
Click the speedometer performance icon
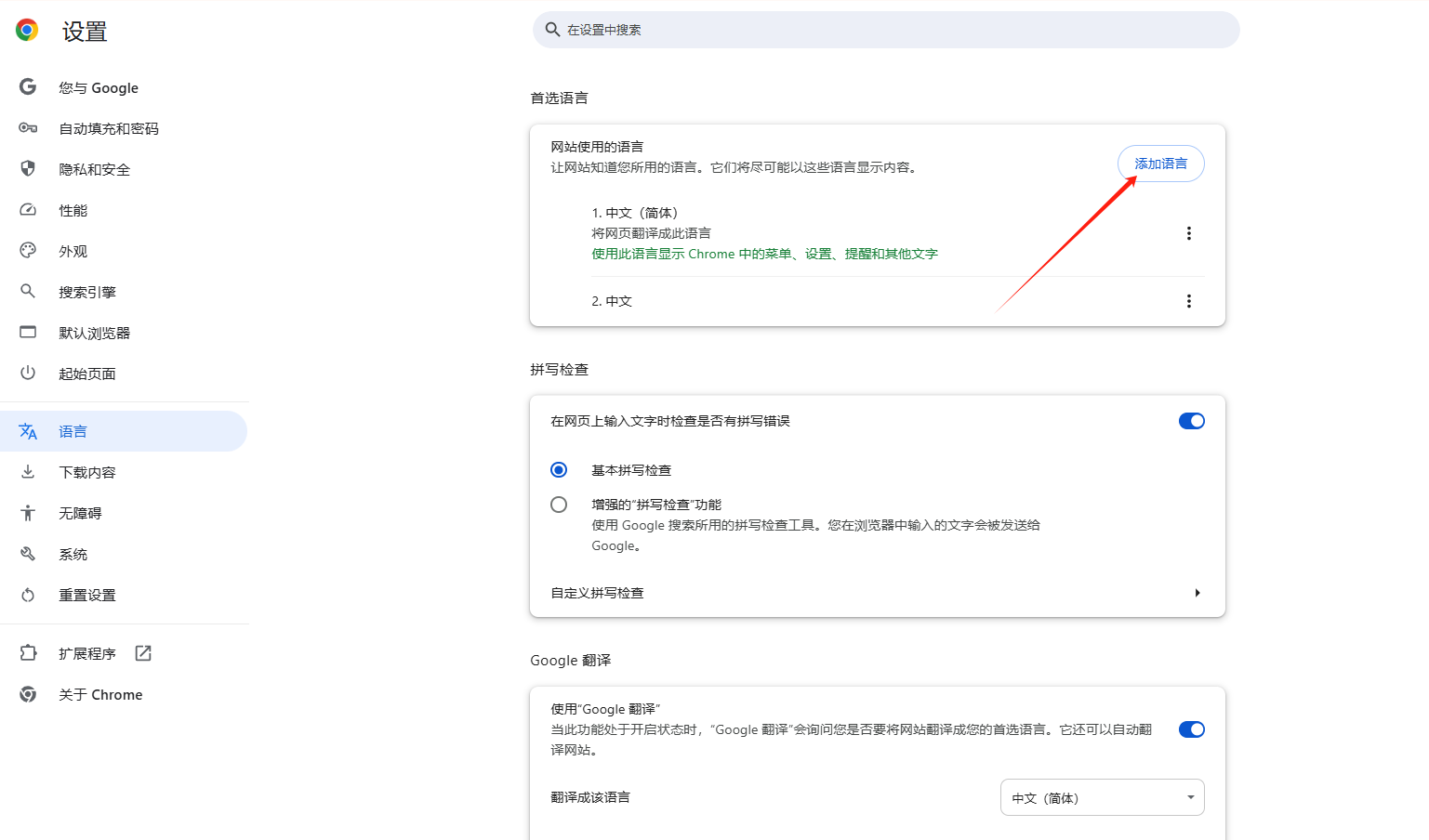click(28, 210)
